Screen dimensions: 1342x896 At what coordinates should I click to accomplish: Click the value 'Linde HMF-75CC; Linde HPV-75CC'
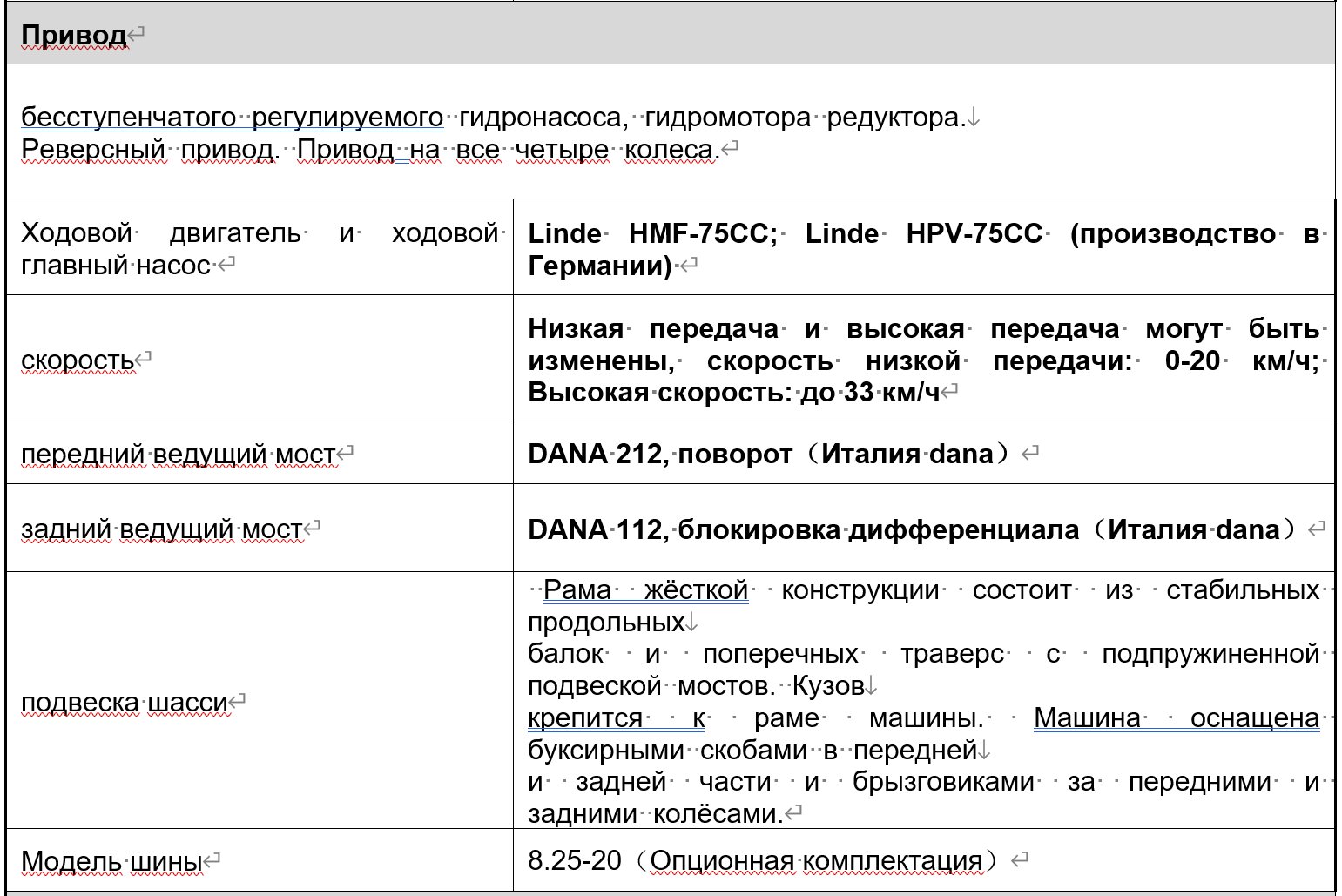tap(785, 233)
